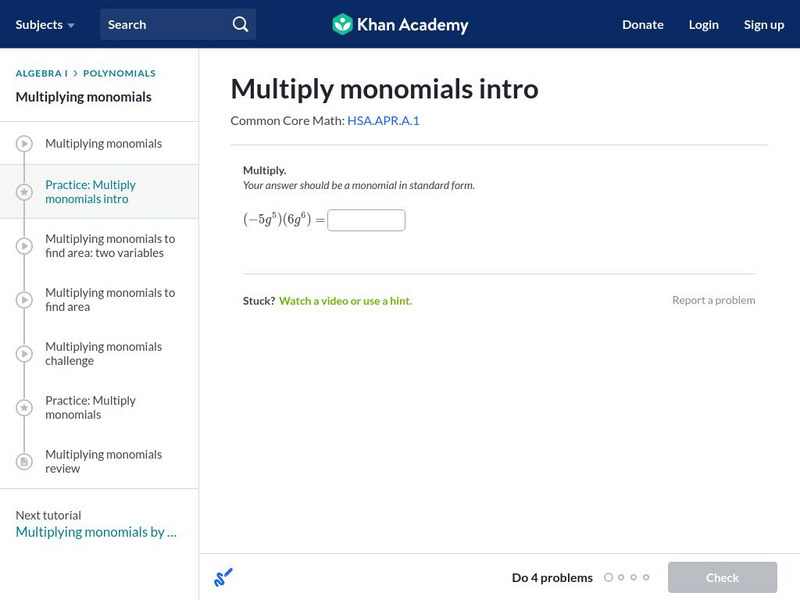This screenshot has height=600, width=800.
Task: Click the Login menu item
Action: [x=703, y=24]
